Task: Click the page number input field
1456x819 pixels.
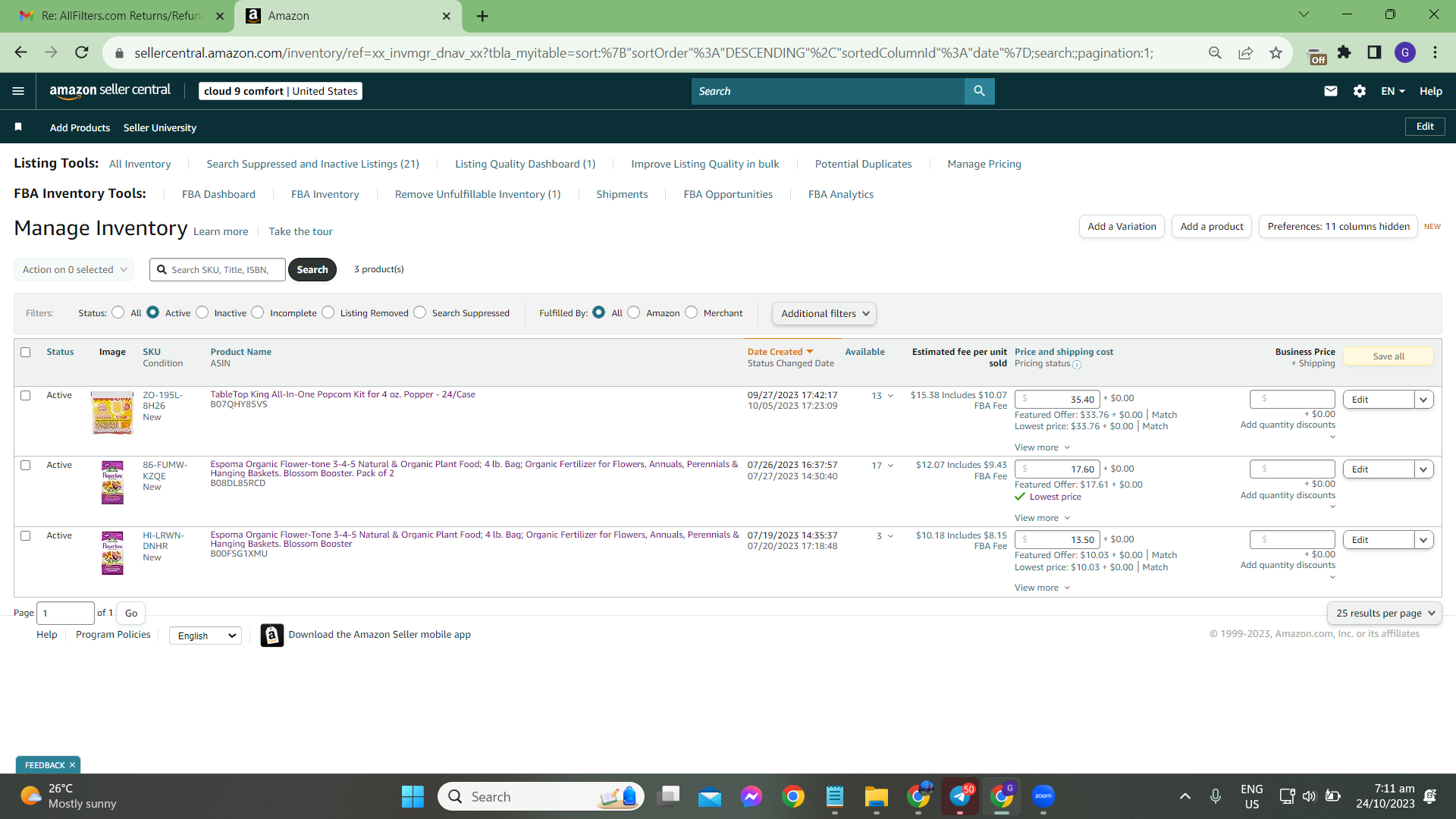Action: [65, 613]
